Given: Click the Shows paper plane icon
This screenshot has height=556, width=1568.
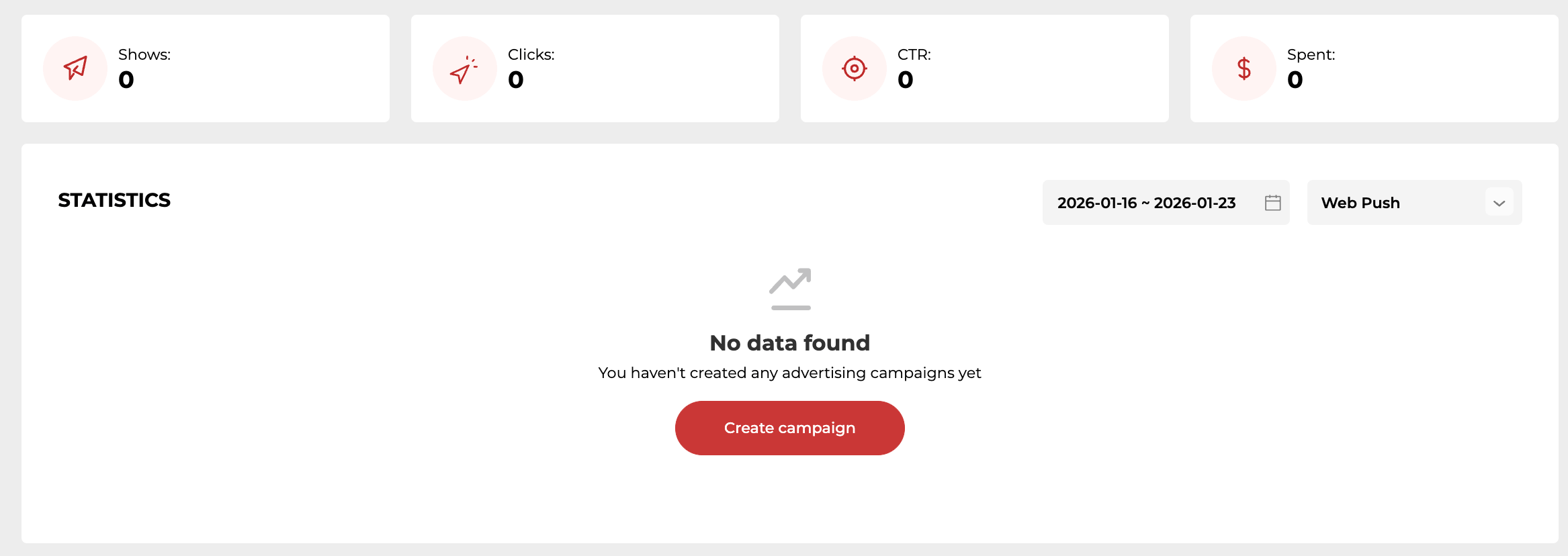Looking at the screenshot, I should (75, 68).
